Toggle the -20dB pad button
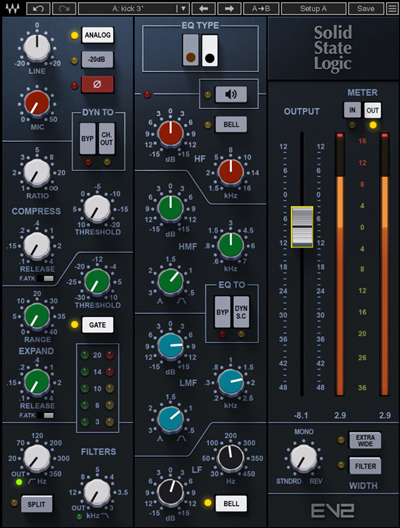The width and height of the screenshot is (400, 528). pos(97,60)
